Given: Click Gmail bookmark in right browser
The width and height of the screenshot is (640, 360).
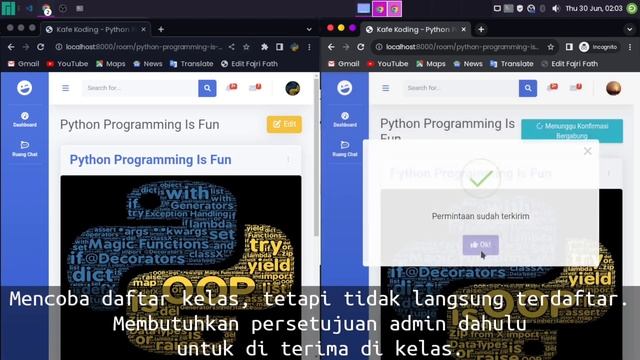Looking at the screenshot, I should tap(344, 64).
